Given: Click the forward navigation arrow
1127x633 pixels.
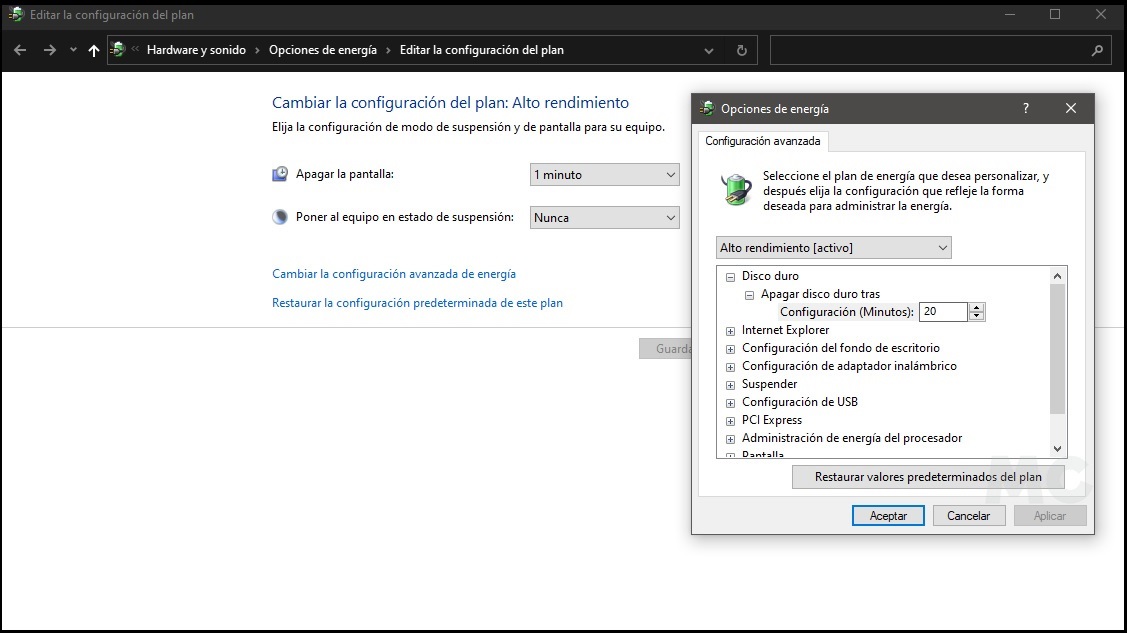Looking at the screenshot, I should [49, 50].
